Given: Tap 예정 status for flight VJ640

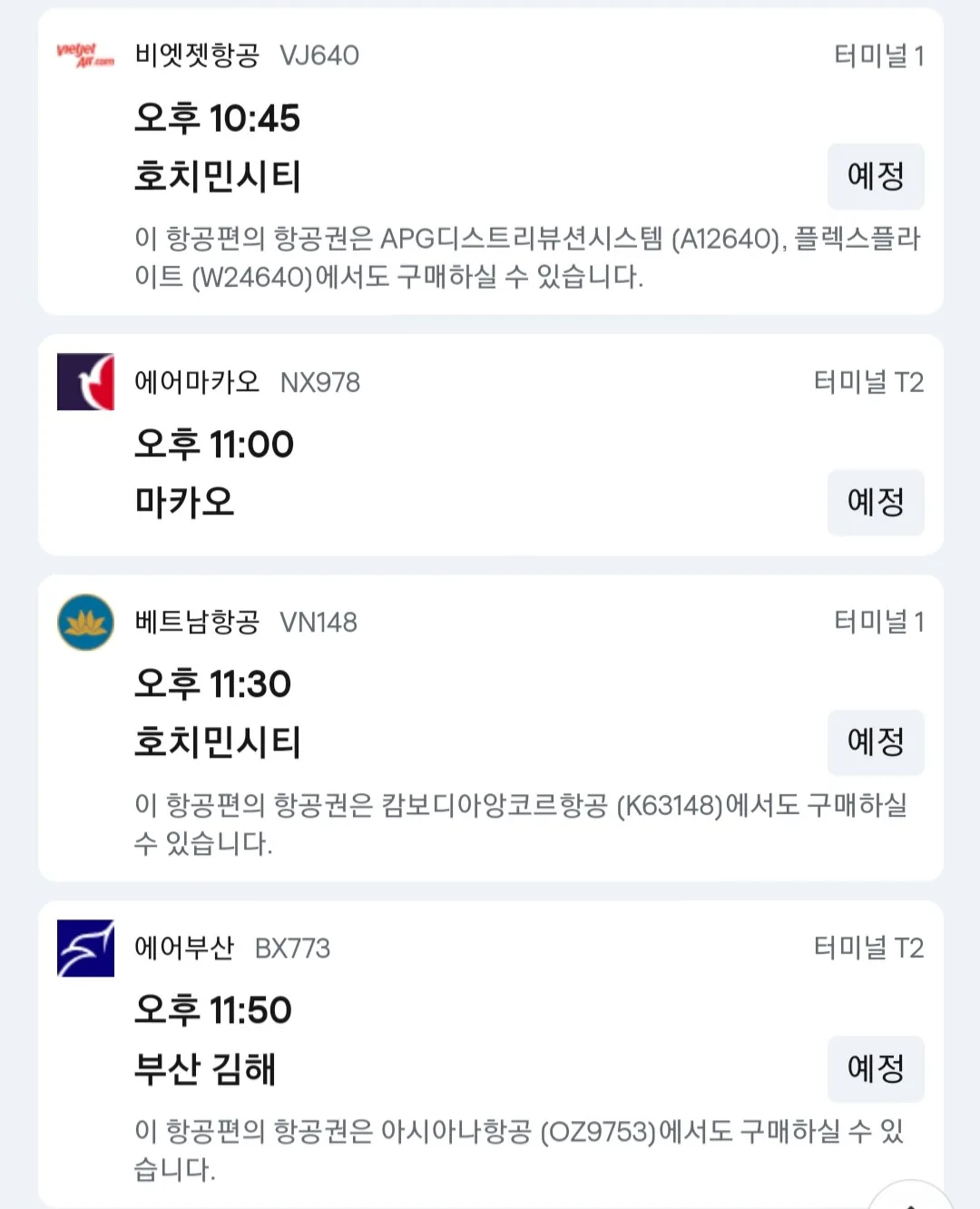Looking at the screenshot, I should tap(876, 176).
